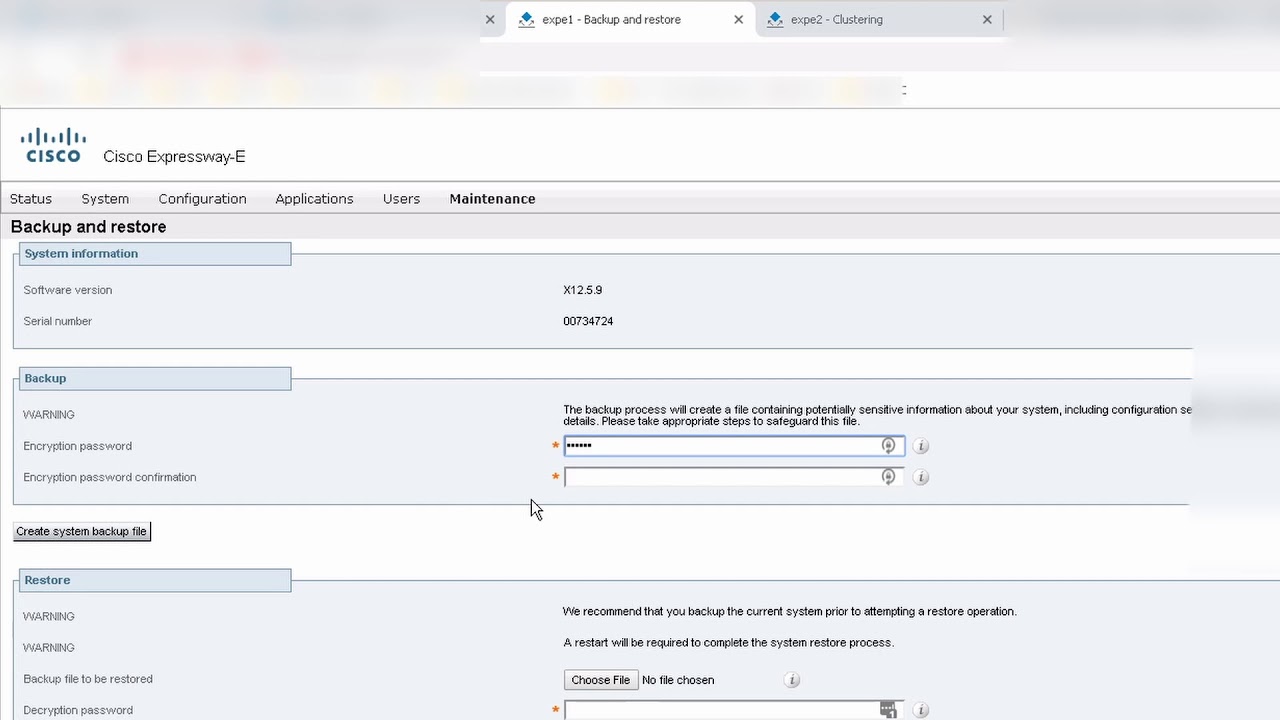Click the expe2 Clustering tab favicon
This screenshot has width=1280, height=720.
775,19
